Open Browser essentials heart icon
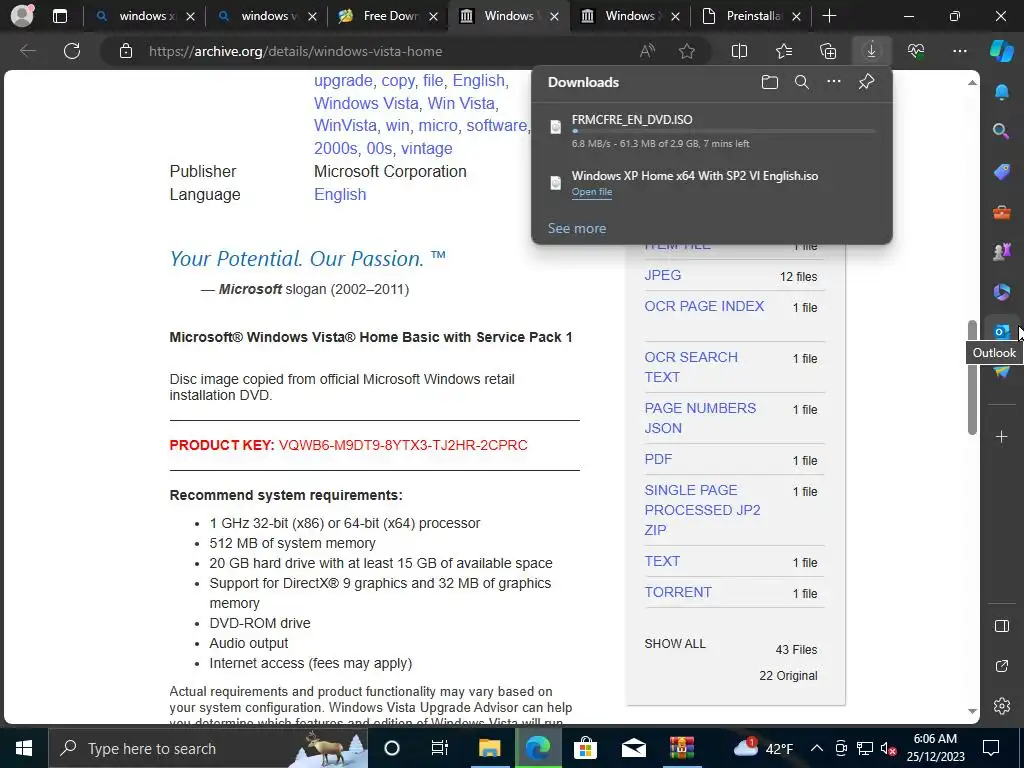The height and width of the screenshot is (768, 1024). (916, 51)
